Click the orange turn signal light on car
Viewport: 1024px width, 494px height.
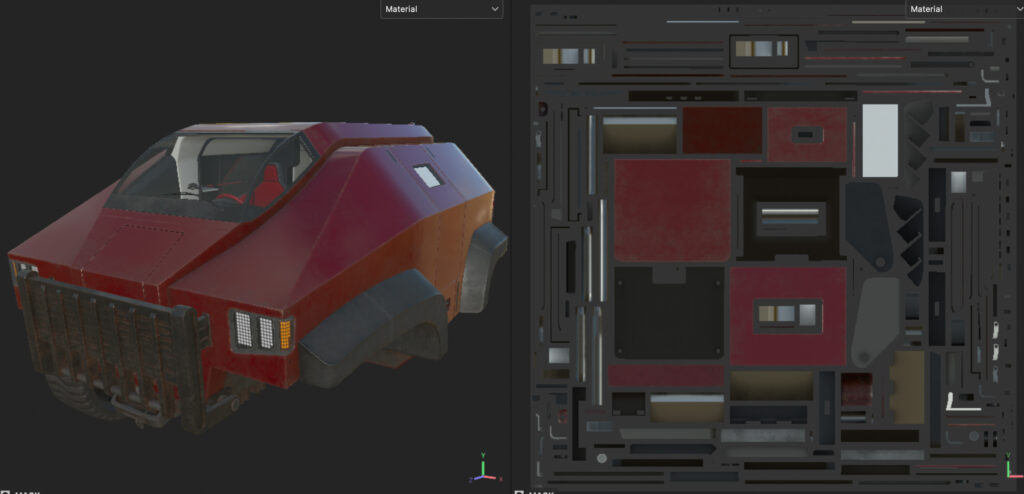tap(285, 333)
